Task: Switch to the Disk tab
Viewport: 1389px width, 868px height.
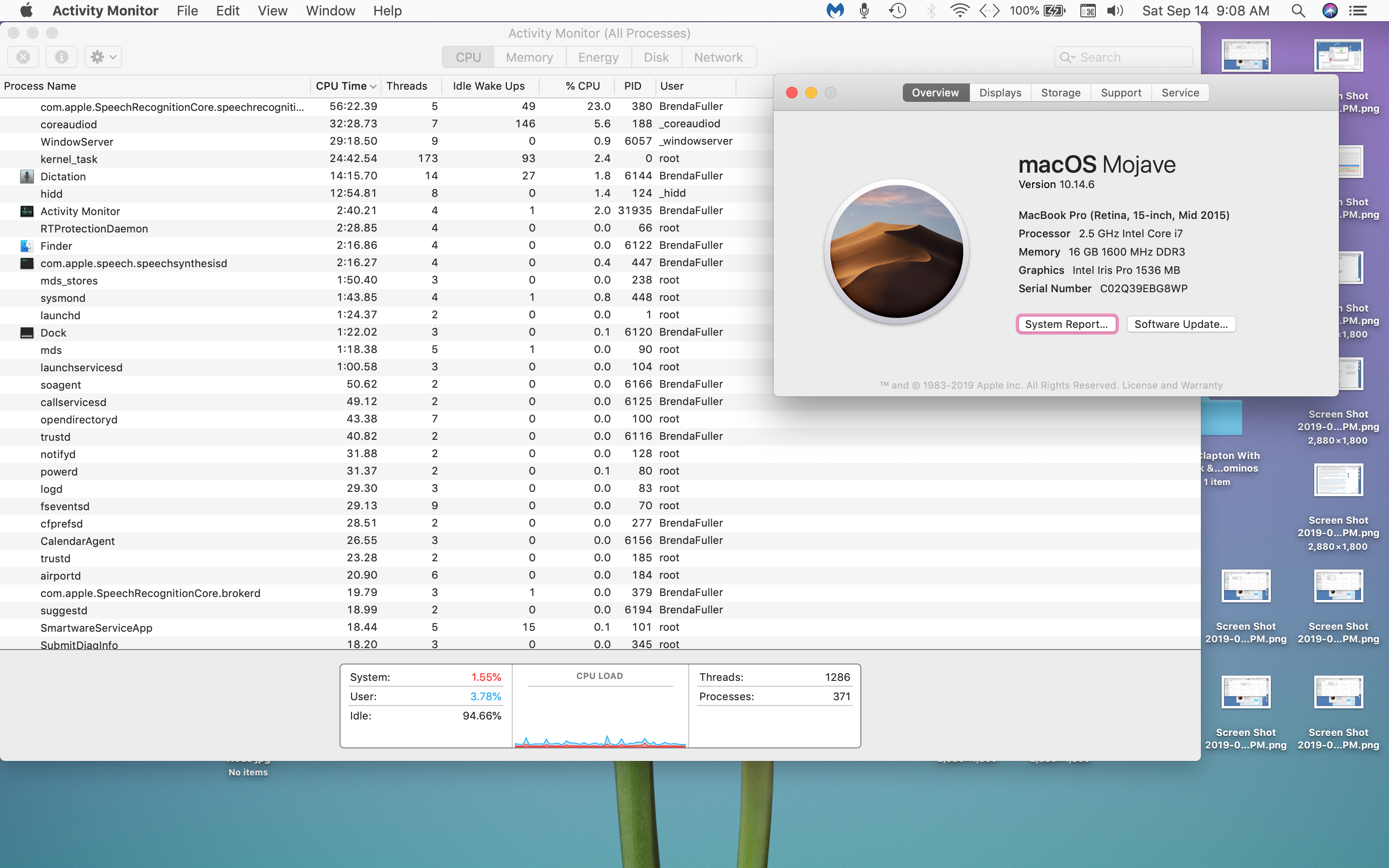Action: pos(656,57)
